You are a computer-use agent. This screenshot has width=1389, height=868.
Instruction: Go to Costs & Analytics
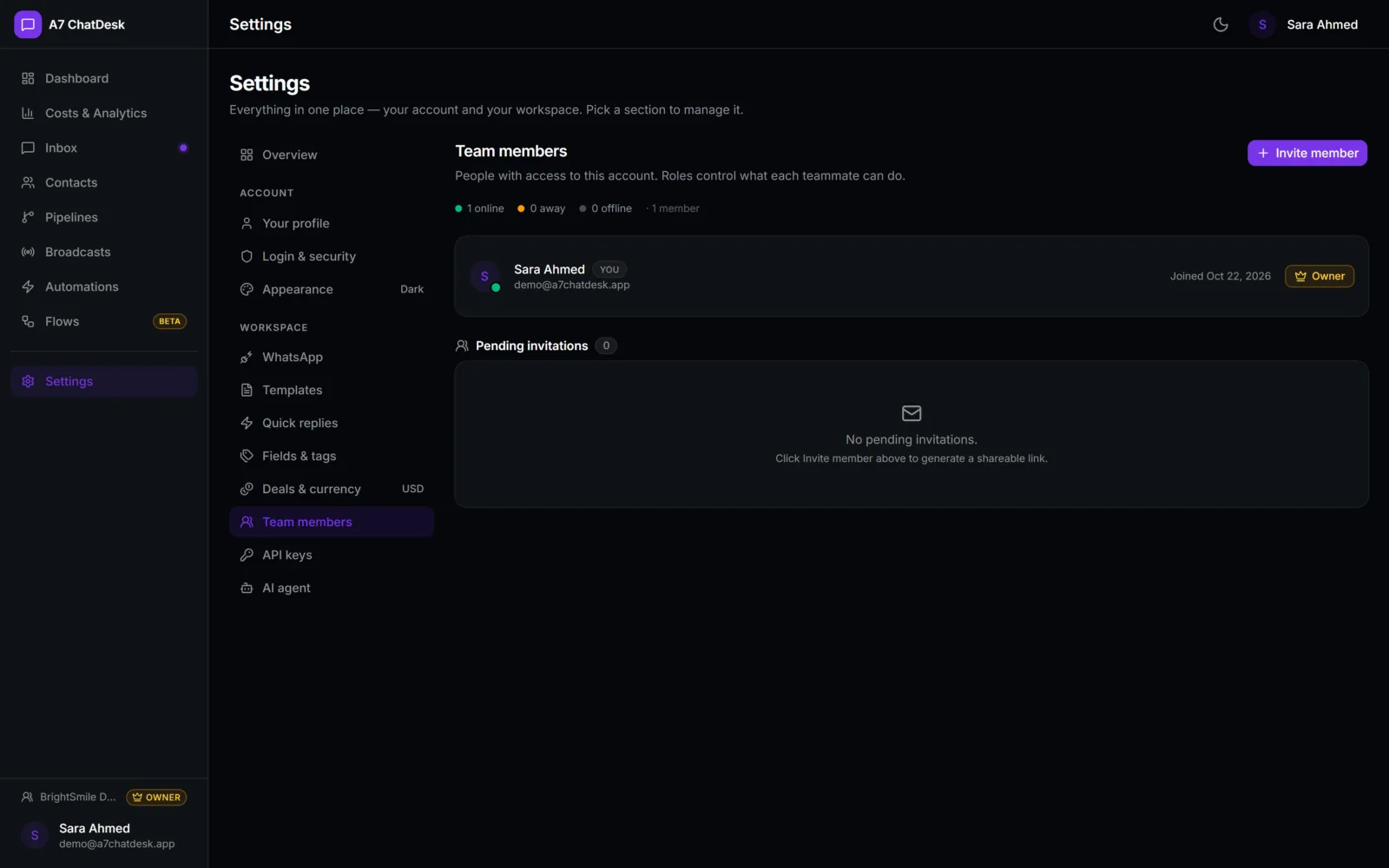[104, 113]
